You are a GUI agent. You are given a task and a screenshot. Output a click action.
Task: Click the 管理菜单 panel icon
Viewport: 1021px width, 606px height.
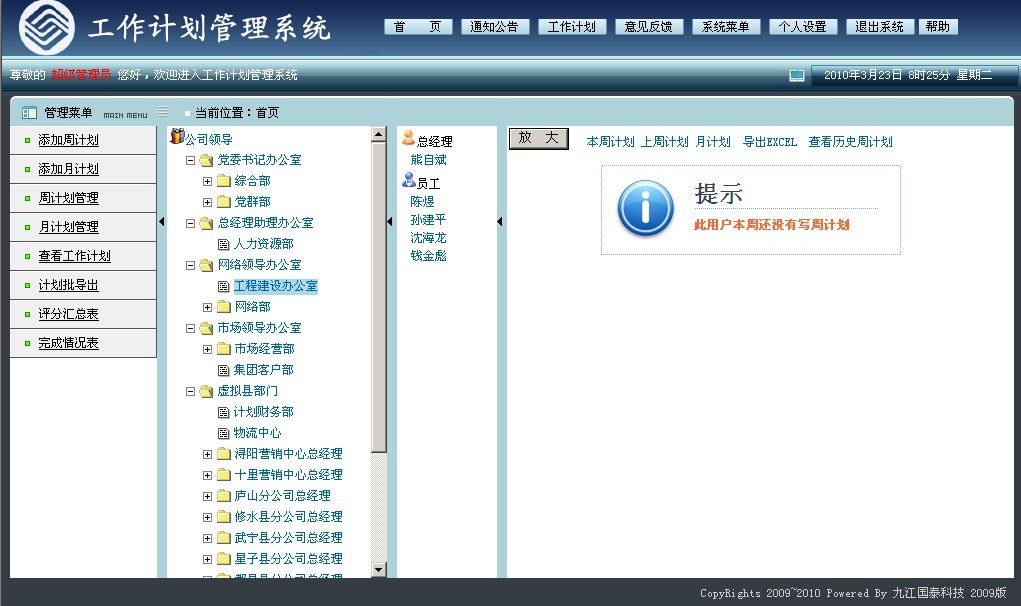(29, 113)
